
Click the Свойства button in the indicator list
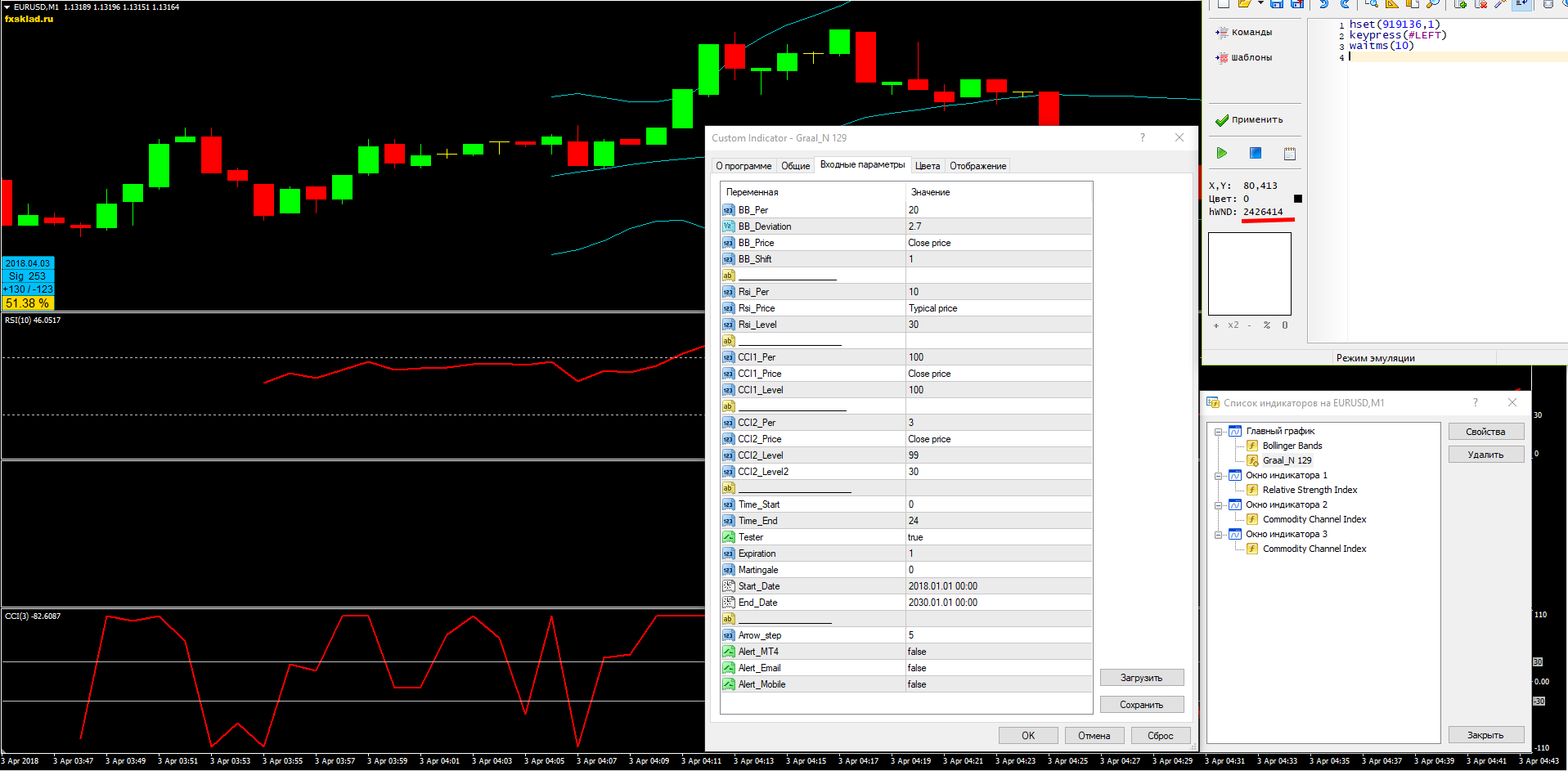click(x=1485, y=432)
